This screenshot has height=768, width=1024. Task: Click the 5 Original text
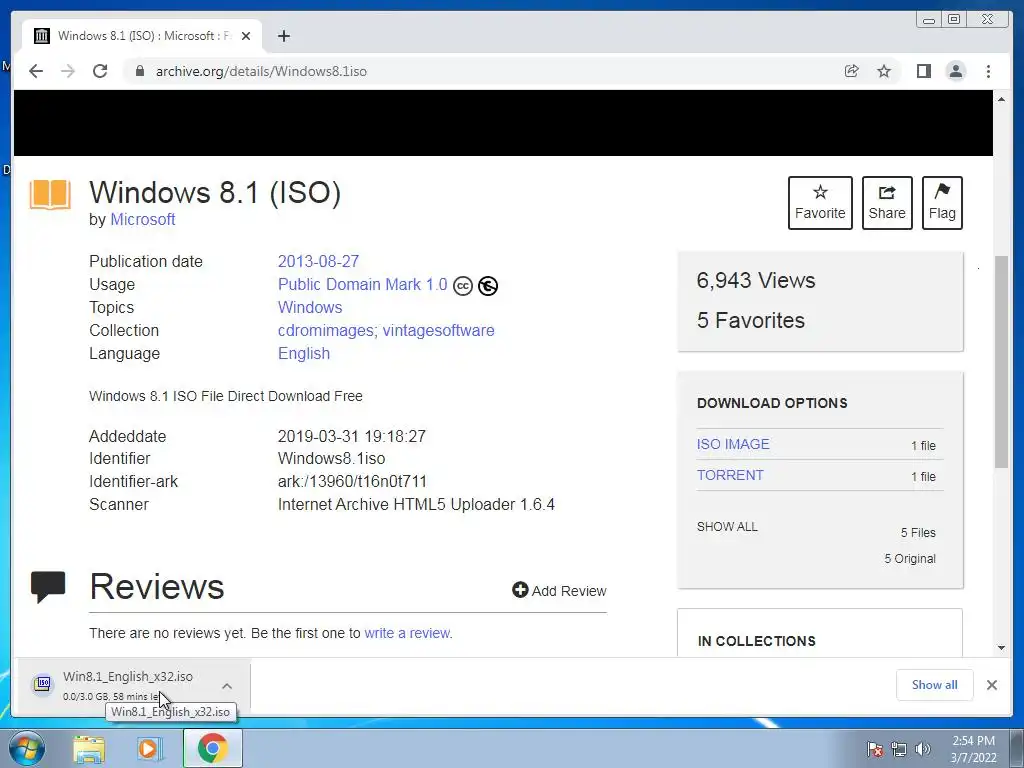click(x=910, y=559)
